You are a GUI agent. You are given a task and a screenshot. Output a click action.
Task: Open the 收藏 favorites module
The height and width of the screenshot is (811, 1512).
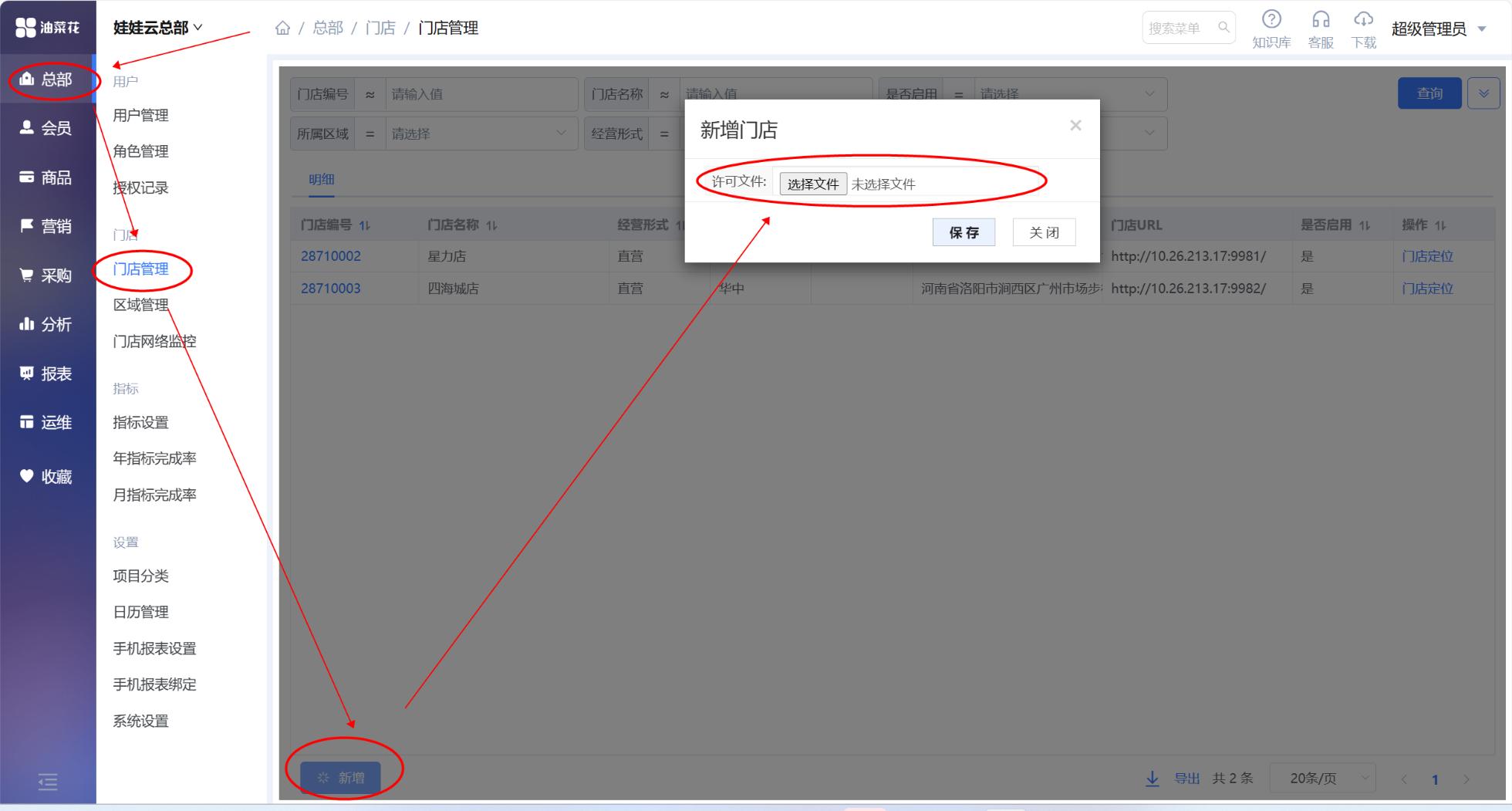pyautogui.click(x=46, y=477)
